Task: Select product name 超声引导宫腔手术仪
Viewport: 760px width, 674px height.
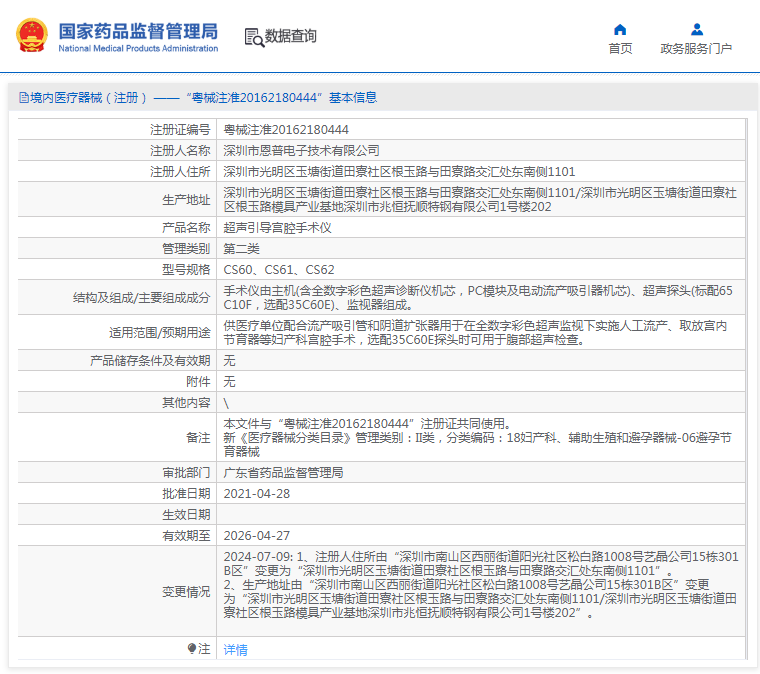Action: click(277, 228)
